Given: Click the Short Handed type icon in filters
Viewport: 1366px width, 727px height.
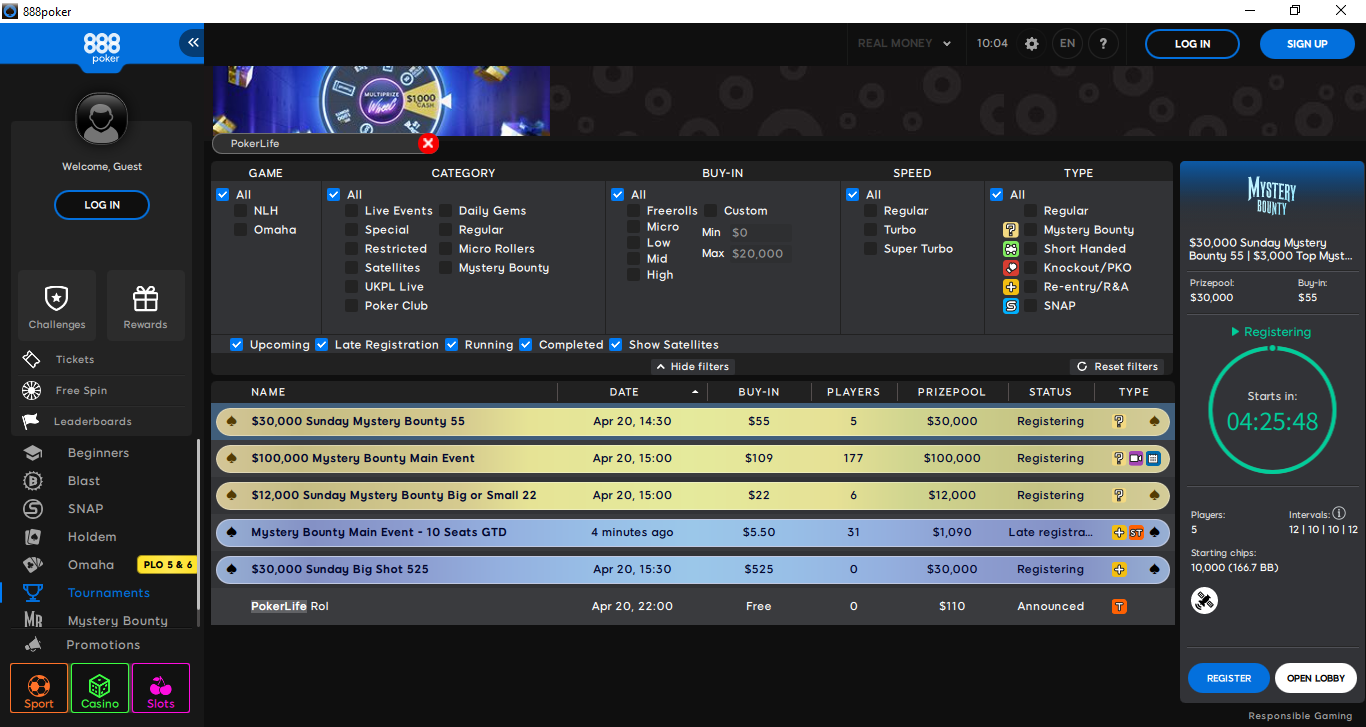Looking at the screenshot, I should coord(1011,249).
